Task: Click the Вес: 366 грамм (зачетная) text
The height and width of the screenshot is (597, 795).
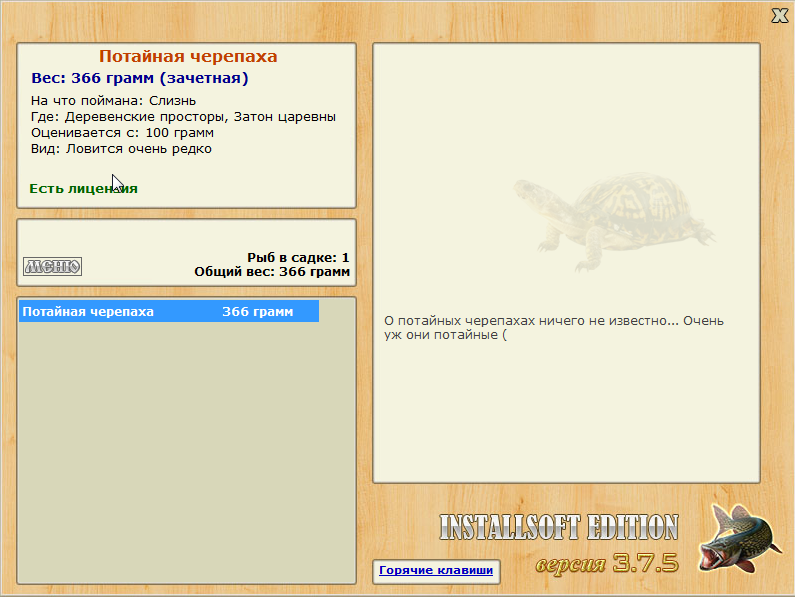Action: pyautogui.click(x=140, y=78)
